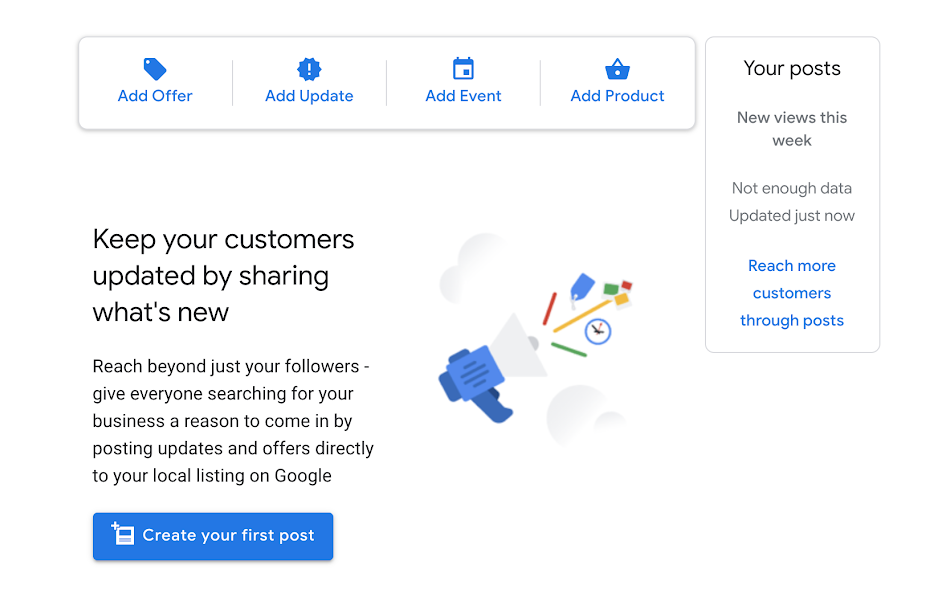This screenshot has height=611, width=951.
Task: Click the post icon in Create button
Action: point(122,534)
